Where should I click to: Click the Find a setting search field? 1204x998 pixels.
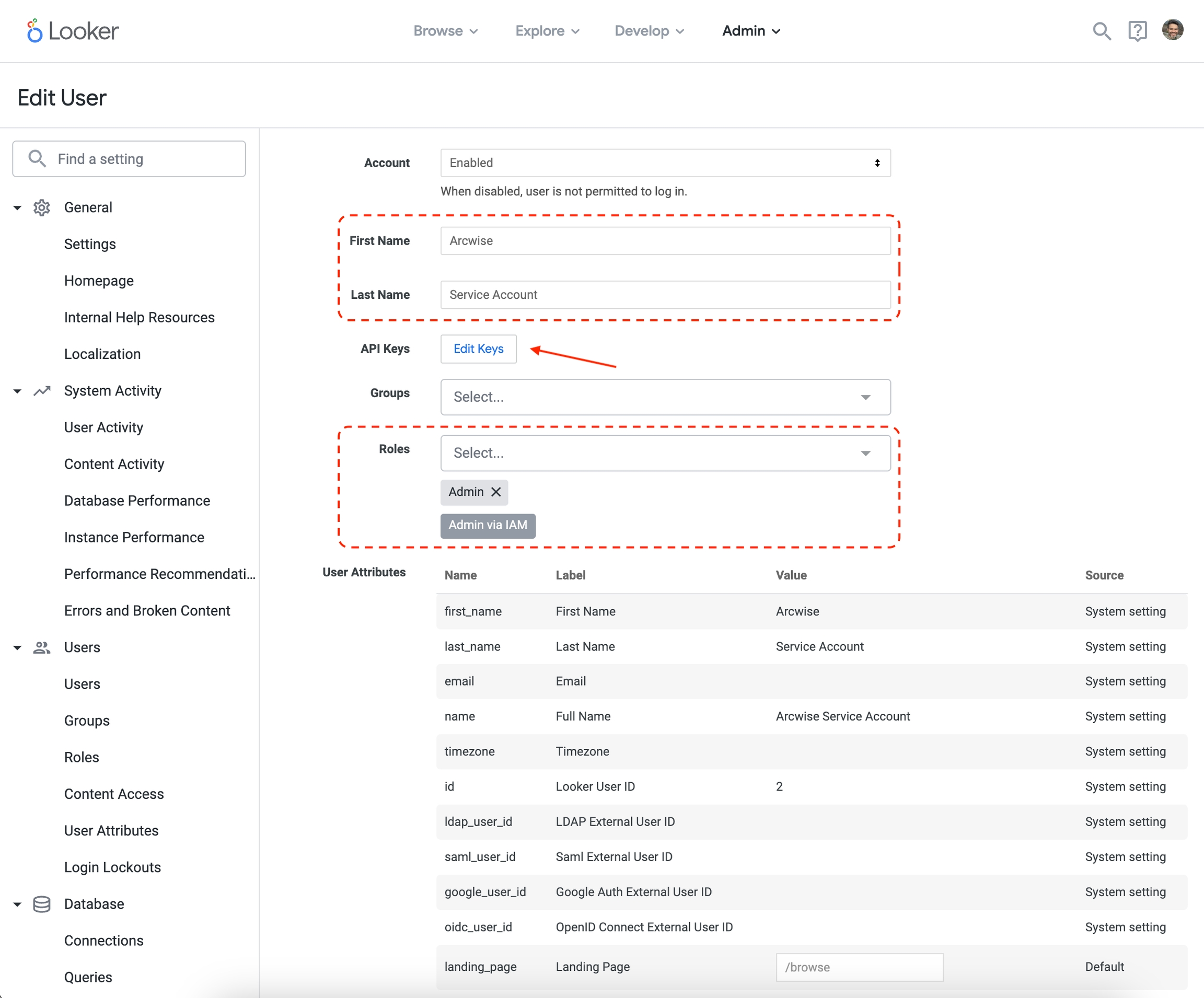point(129,159)
